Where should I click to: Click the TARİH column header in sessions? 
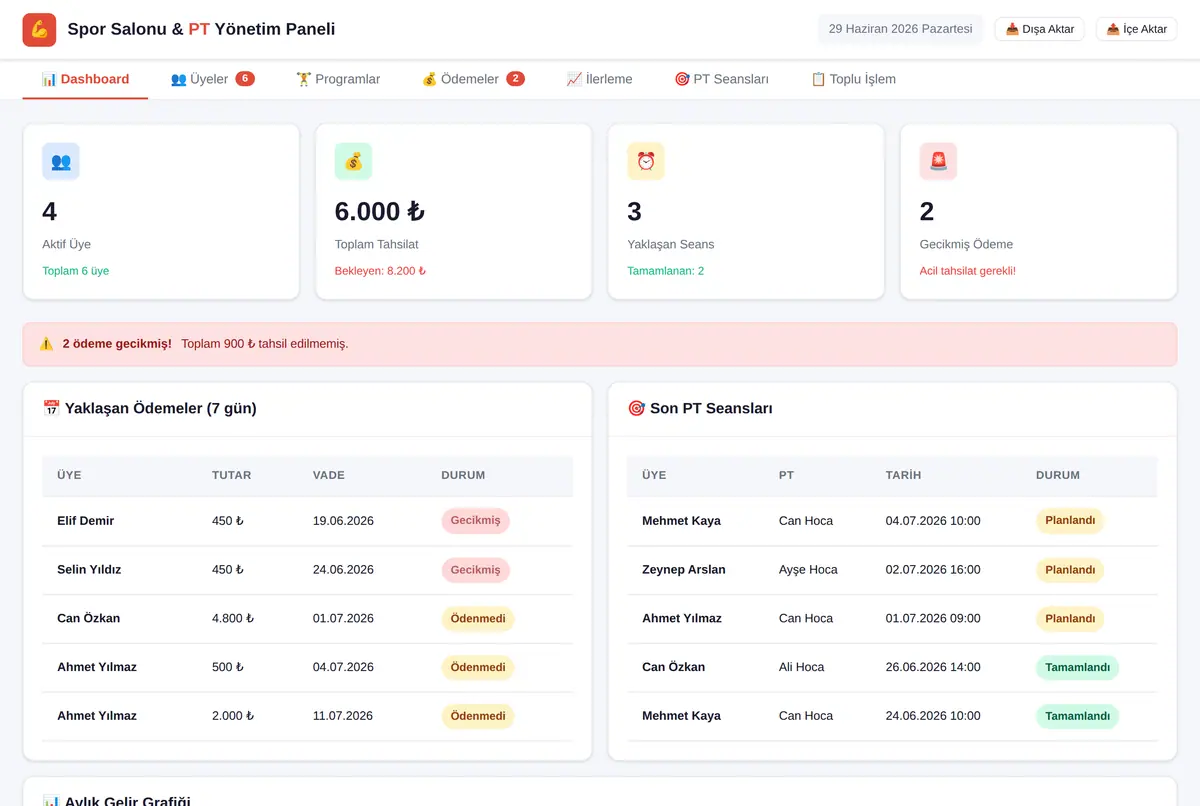[x=904, y=476]
